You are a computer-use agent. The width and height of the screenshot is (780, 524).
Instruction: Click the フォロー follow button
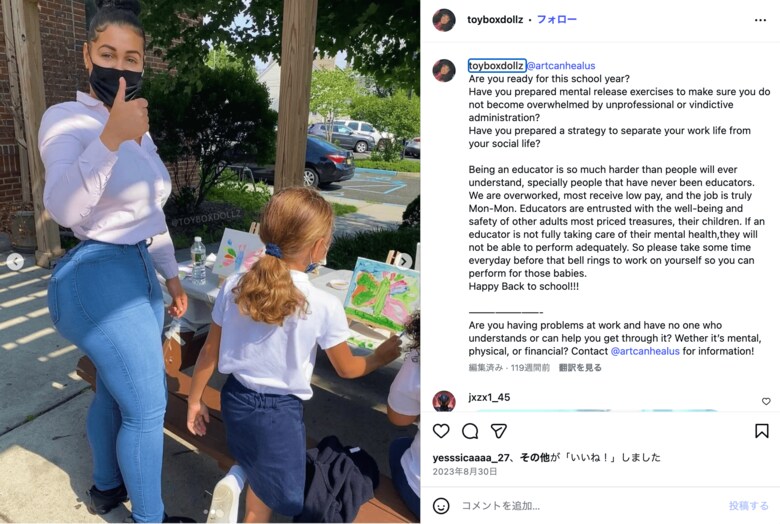click(x=557, y=19)
